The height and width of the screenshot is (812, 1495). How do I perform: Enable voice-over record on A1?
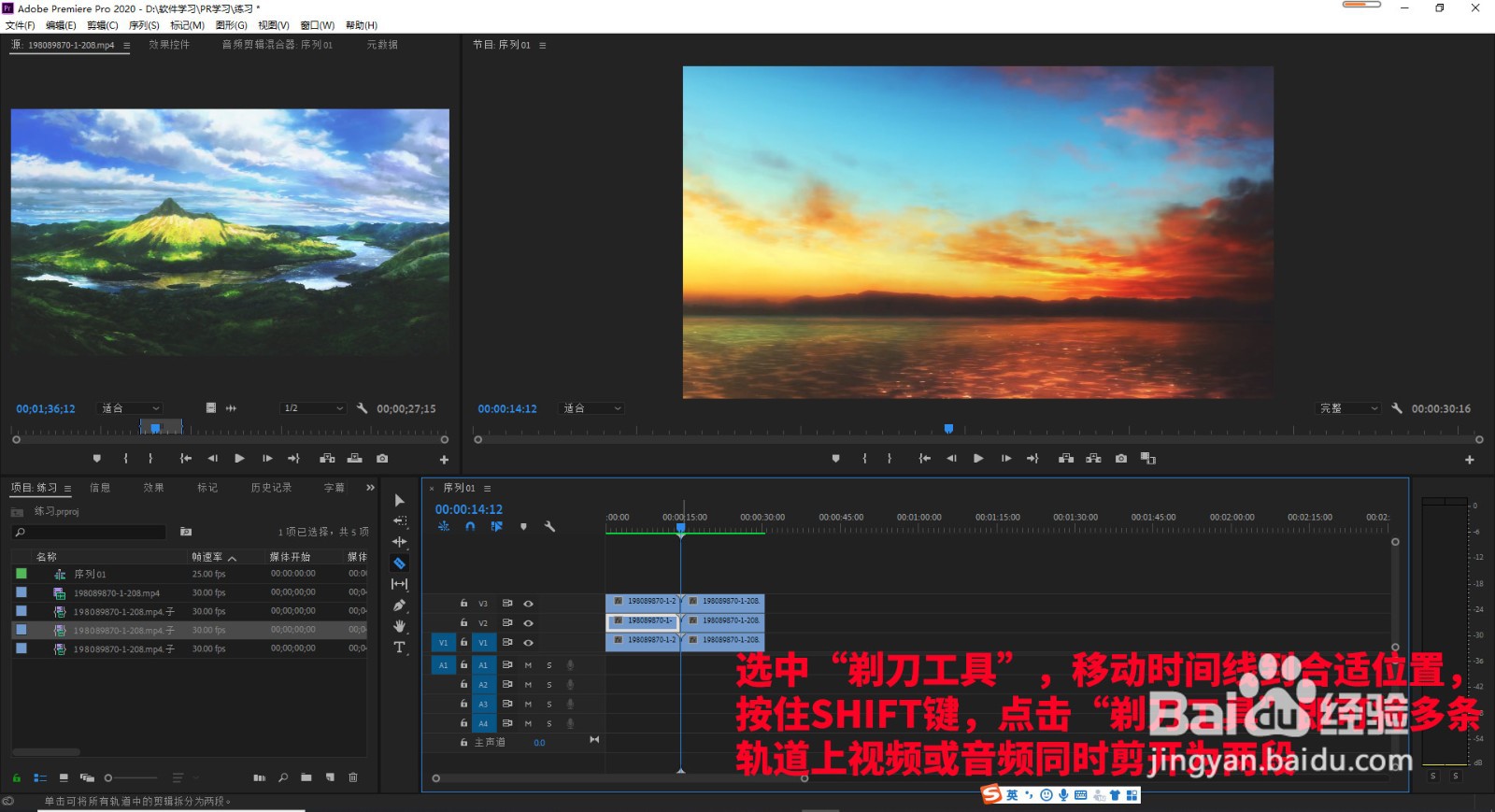570,665
